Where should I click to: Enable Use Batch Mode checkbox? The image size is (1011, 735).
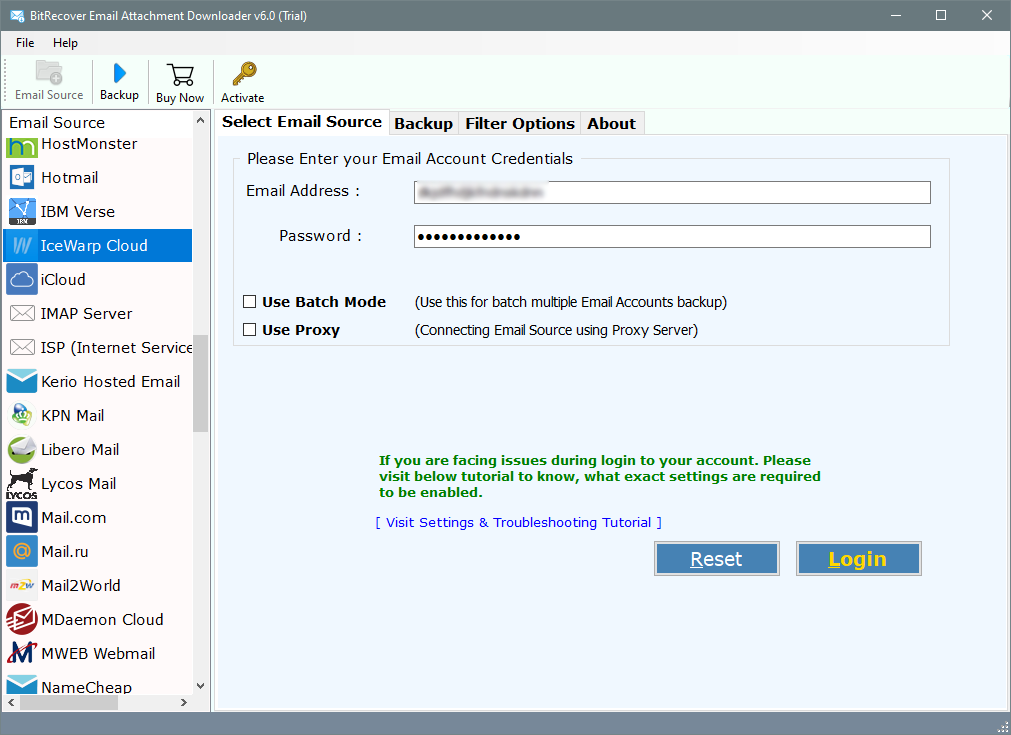[250, 301]
